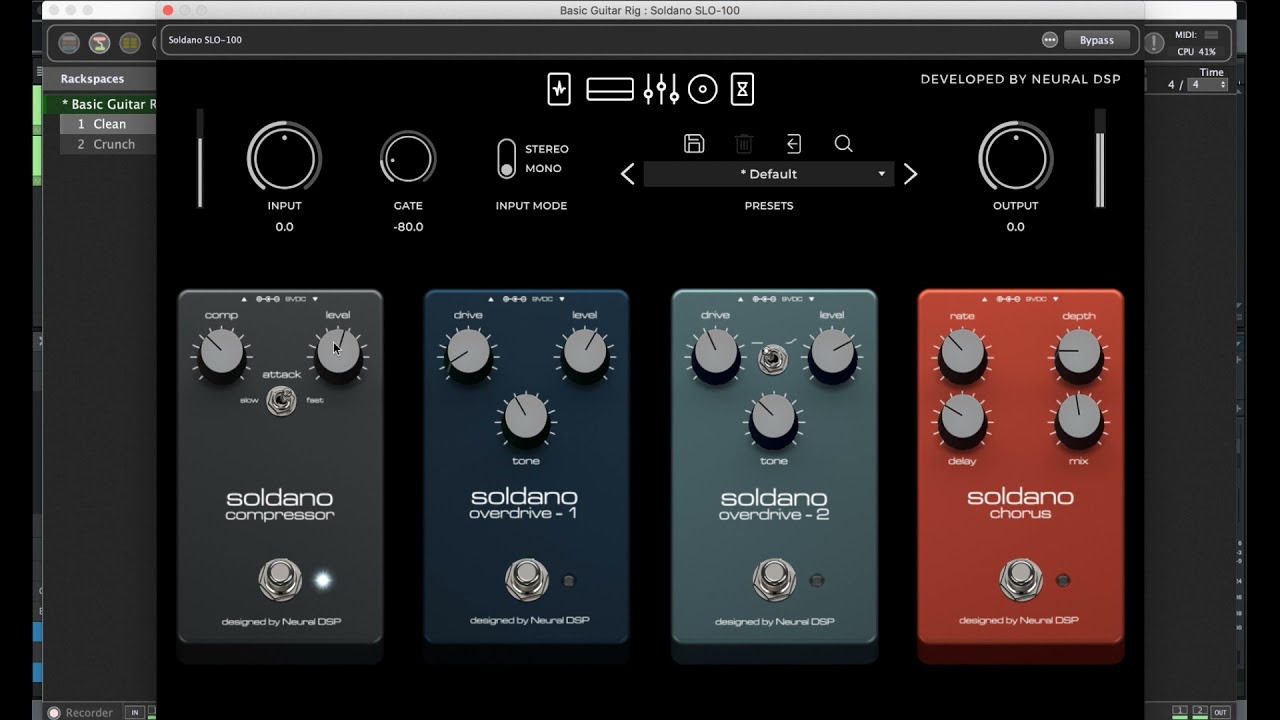Open the amp head section icon
Screen dimensions: 1280x720
click(x=610, y=90)
